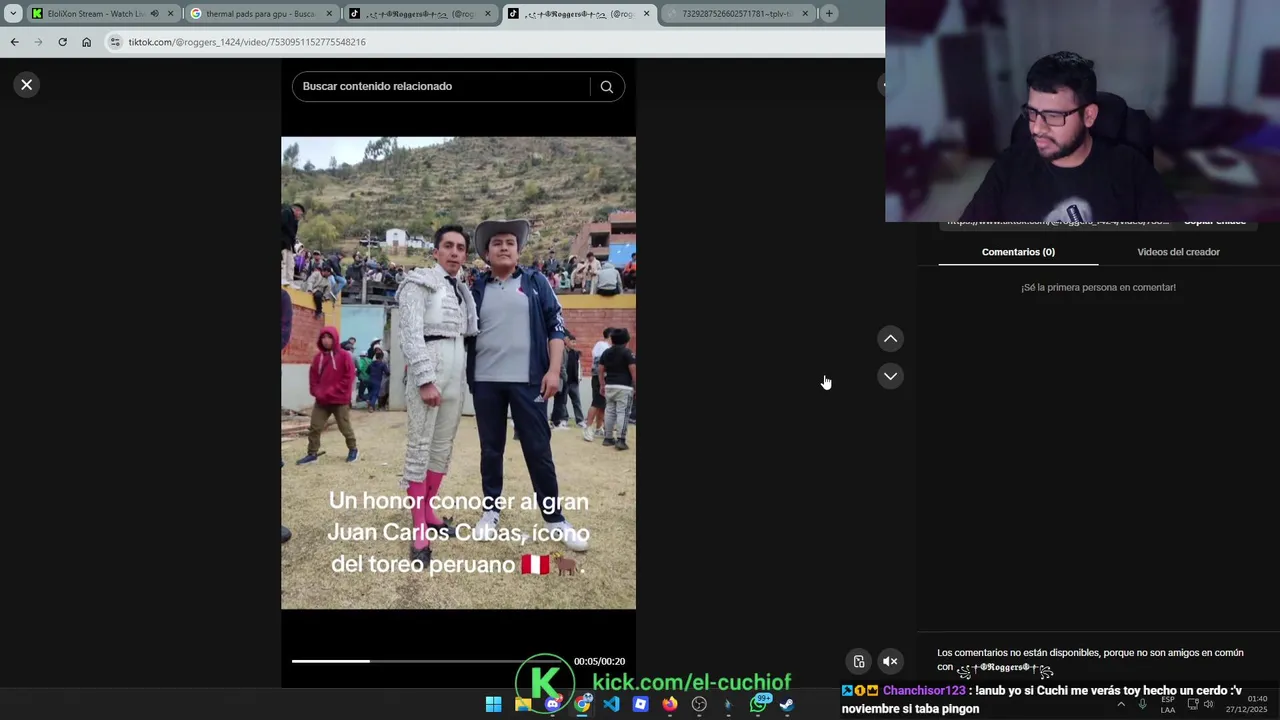This screenshot has width=1280, height=720.
Task: Close the active Roggers TikTok tab
Action: 647,14
